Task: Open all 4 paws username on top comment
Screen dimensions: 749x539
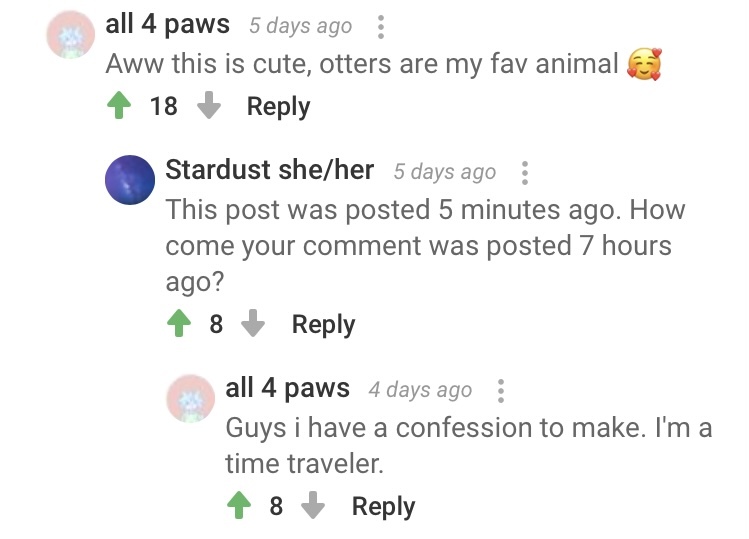Action: coord(167,24)
